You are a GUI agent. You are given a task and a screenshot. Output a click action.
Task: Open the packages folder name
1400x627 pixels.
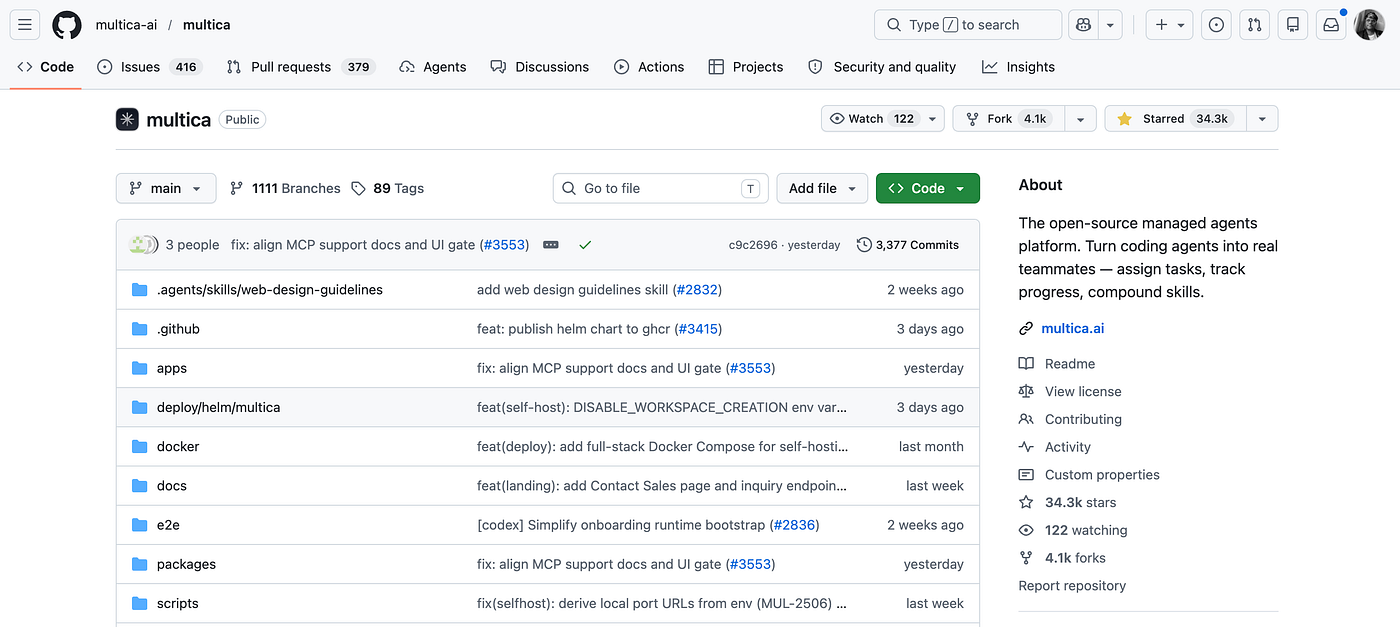(186, 564)
